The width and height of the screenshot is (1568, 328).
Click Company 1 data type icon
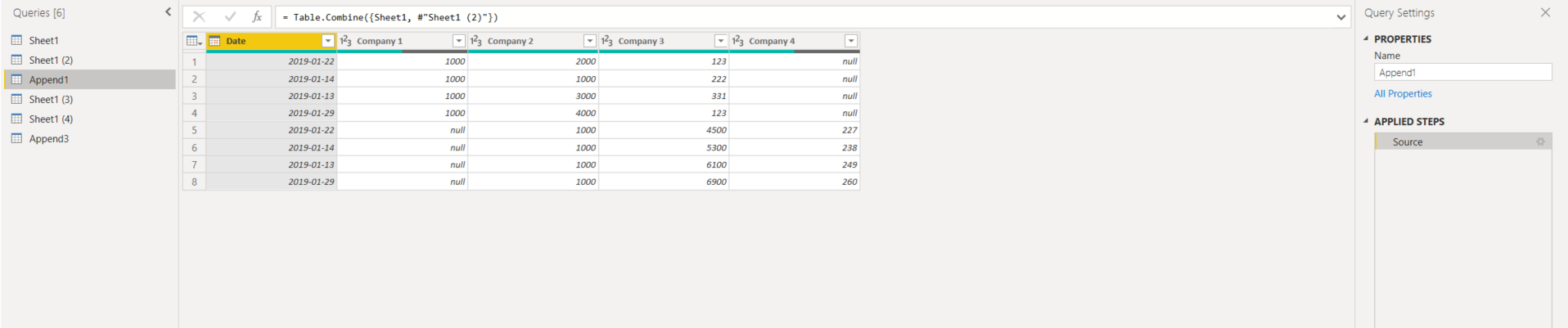pyautogui.click(x=345, y=41)
